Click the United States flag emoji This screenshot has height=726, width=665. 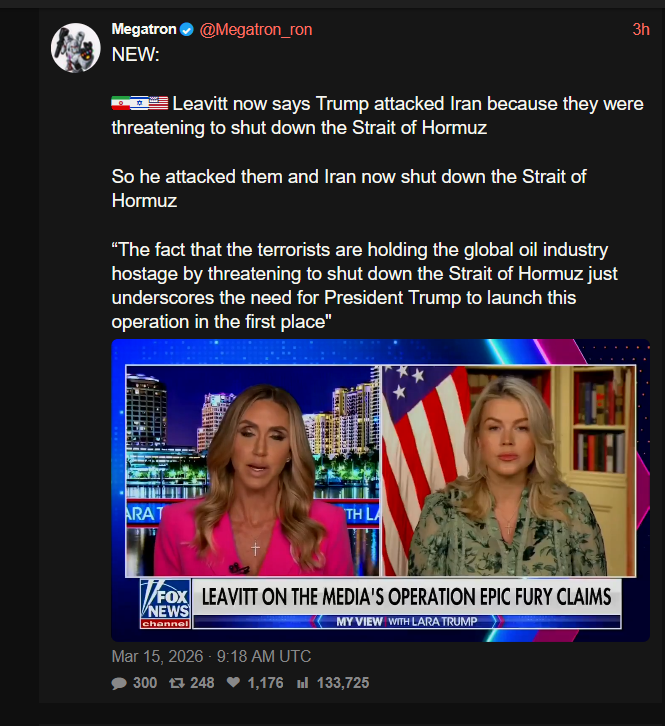click(158, 103)
